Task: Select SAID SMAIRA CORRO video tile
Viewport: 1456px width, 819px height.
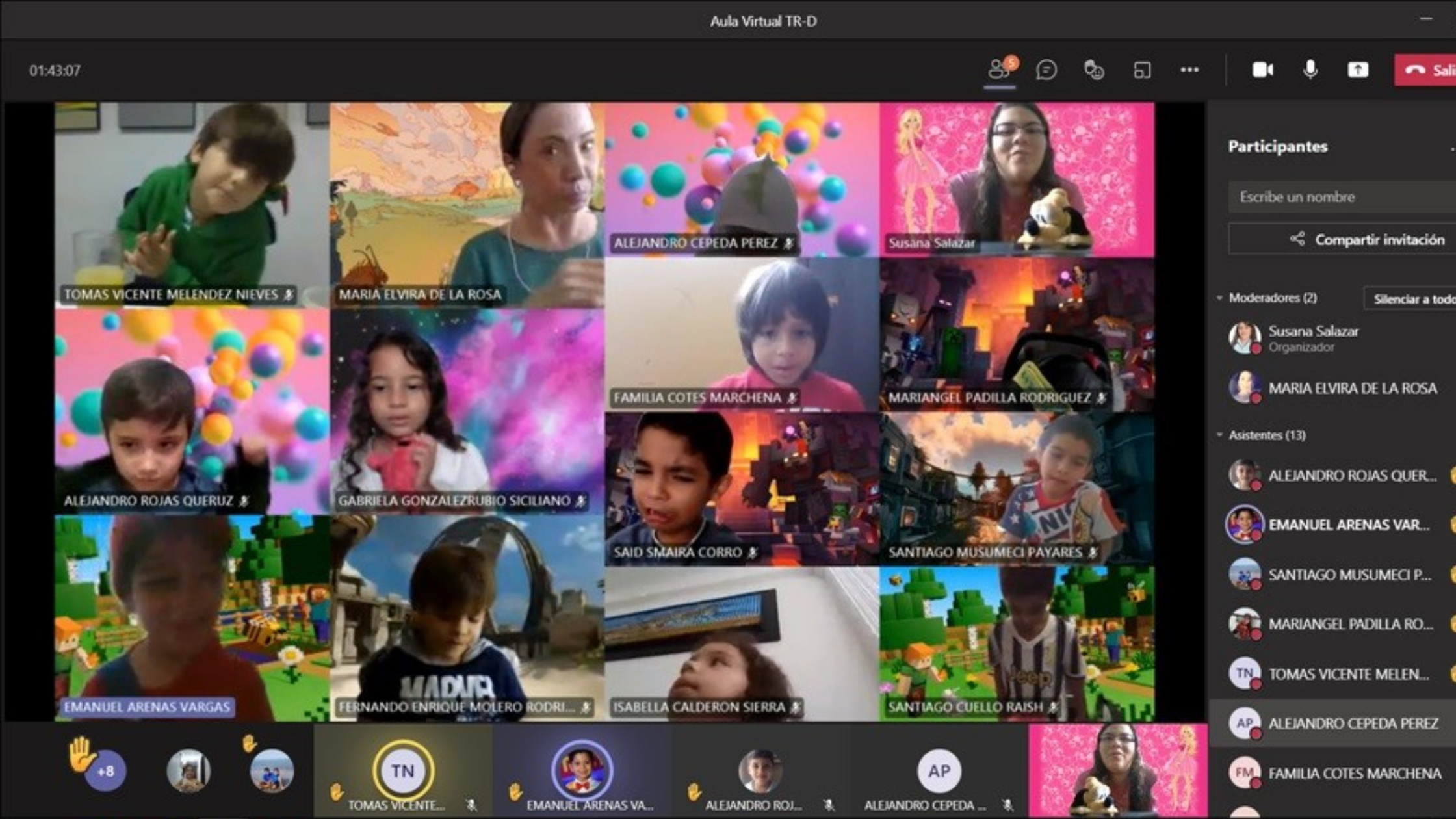Action: [742, 489]
